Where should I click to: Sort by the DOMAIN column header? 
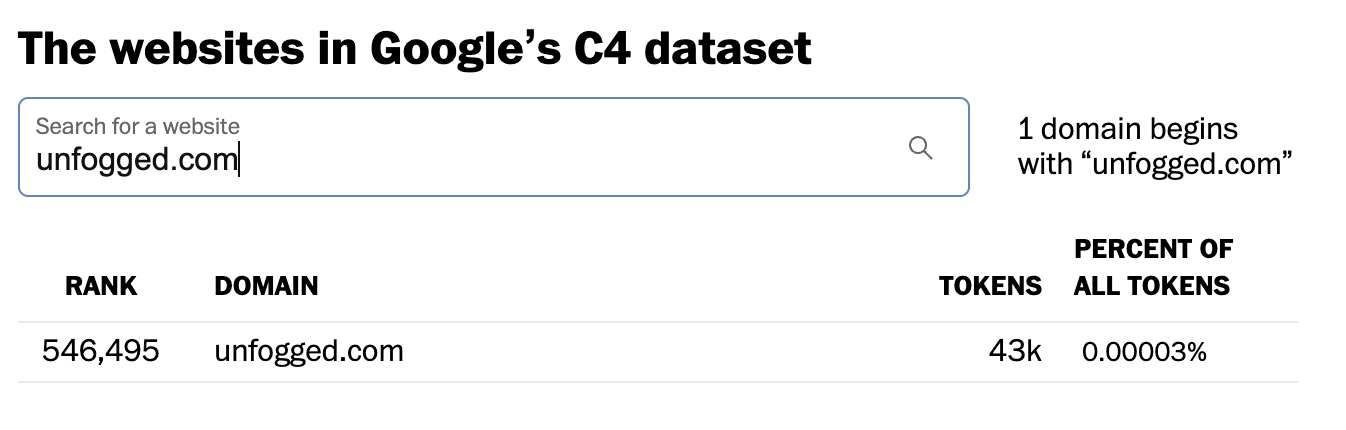[x=266, y=286]
